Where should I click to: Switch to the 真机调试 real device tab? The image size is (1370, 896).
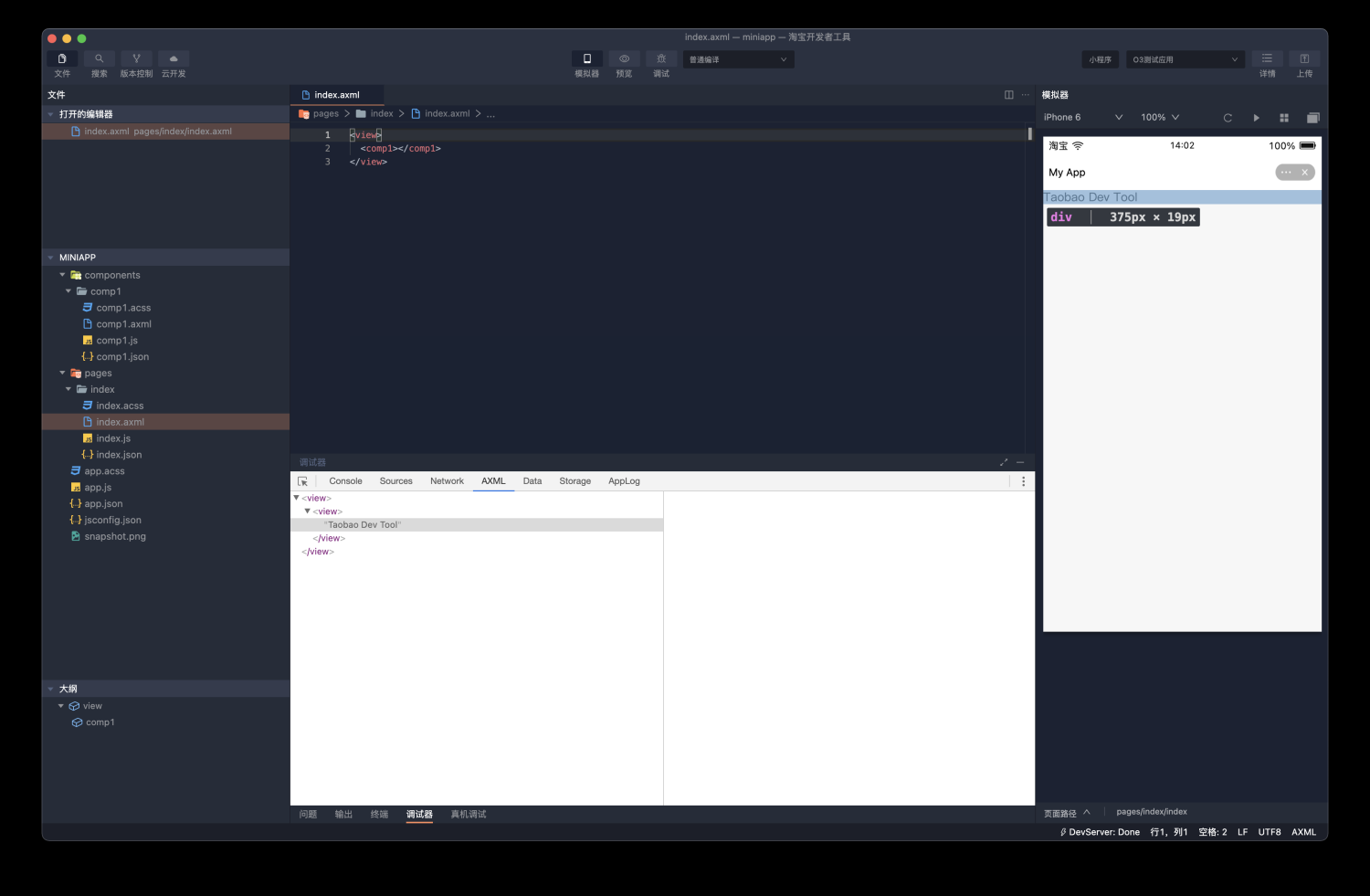click(469, 815)
